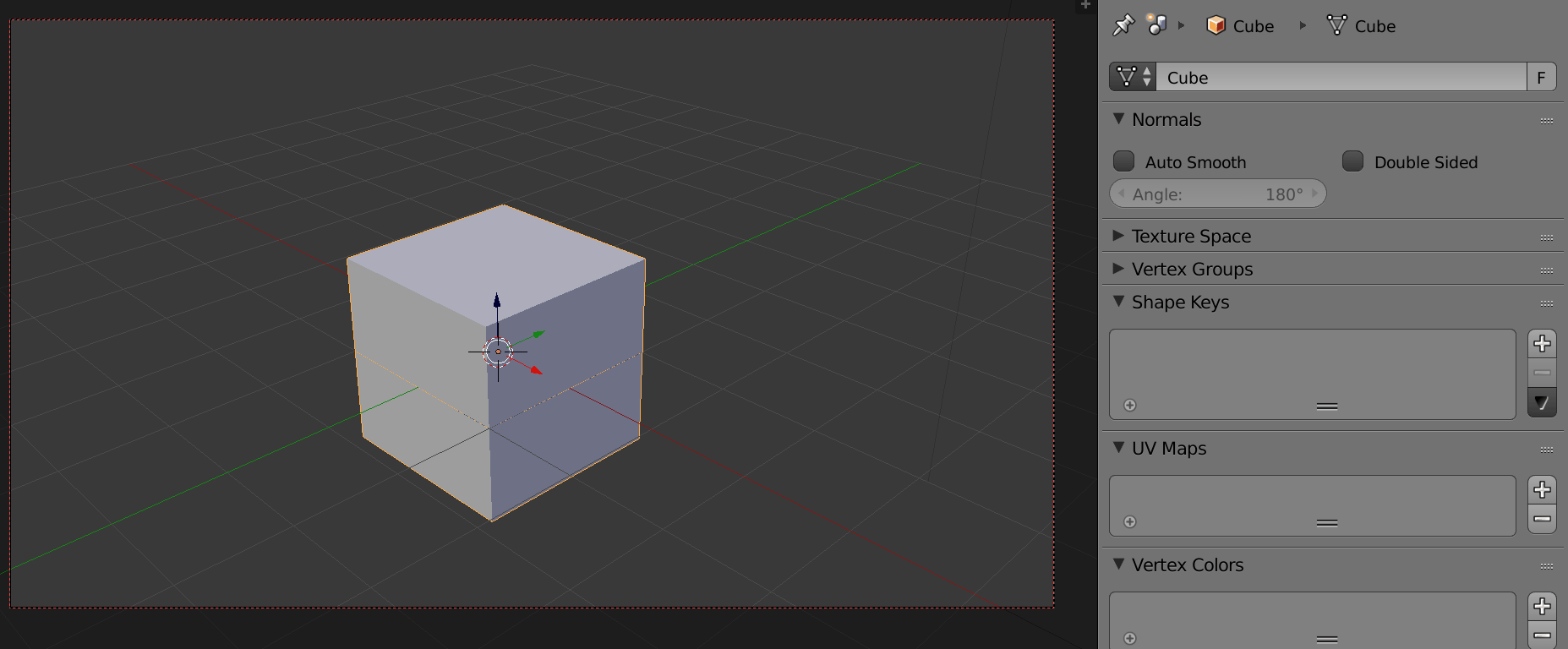Click the Texture Space panel drag grip
Viewport: 1568px width, 649px height.
[1547, 237]
